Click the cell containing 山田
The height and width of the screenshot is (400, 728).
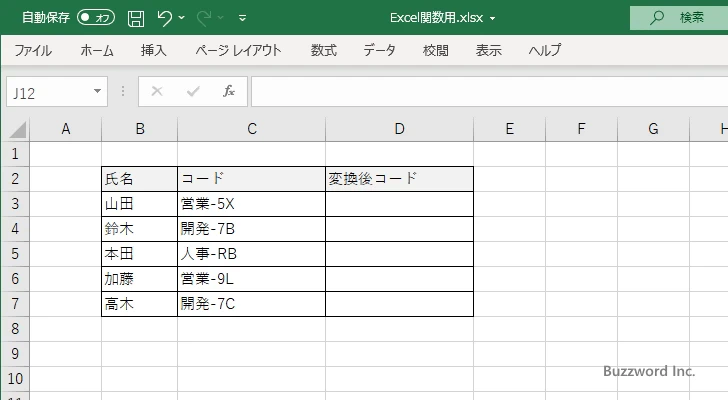tap(139, 204)
